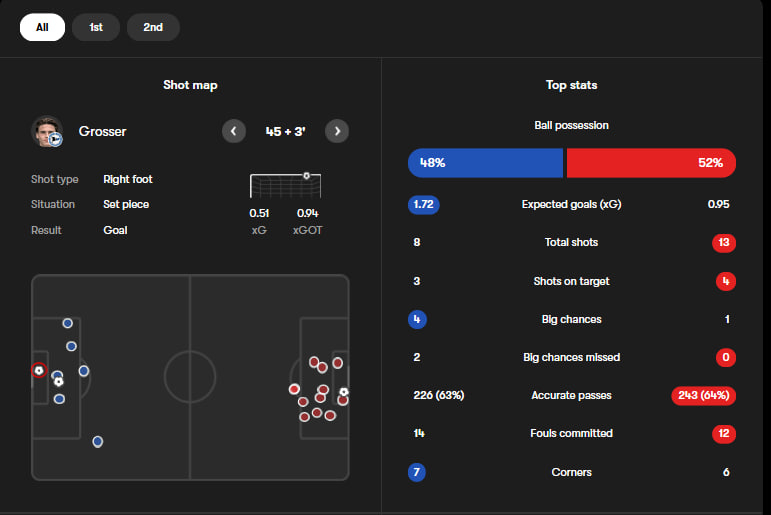Click the blue 48% possession bar
Screen dimensions: 771x515
485,163
